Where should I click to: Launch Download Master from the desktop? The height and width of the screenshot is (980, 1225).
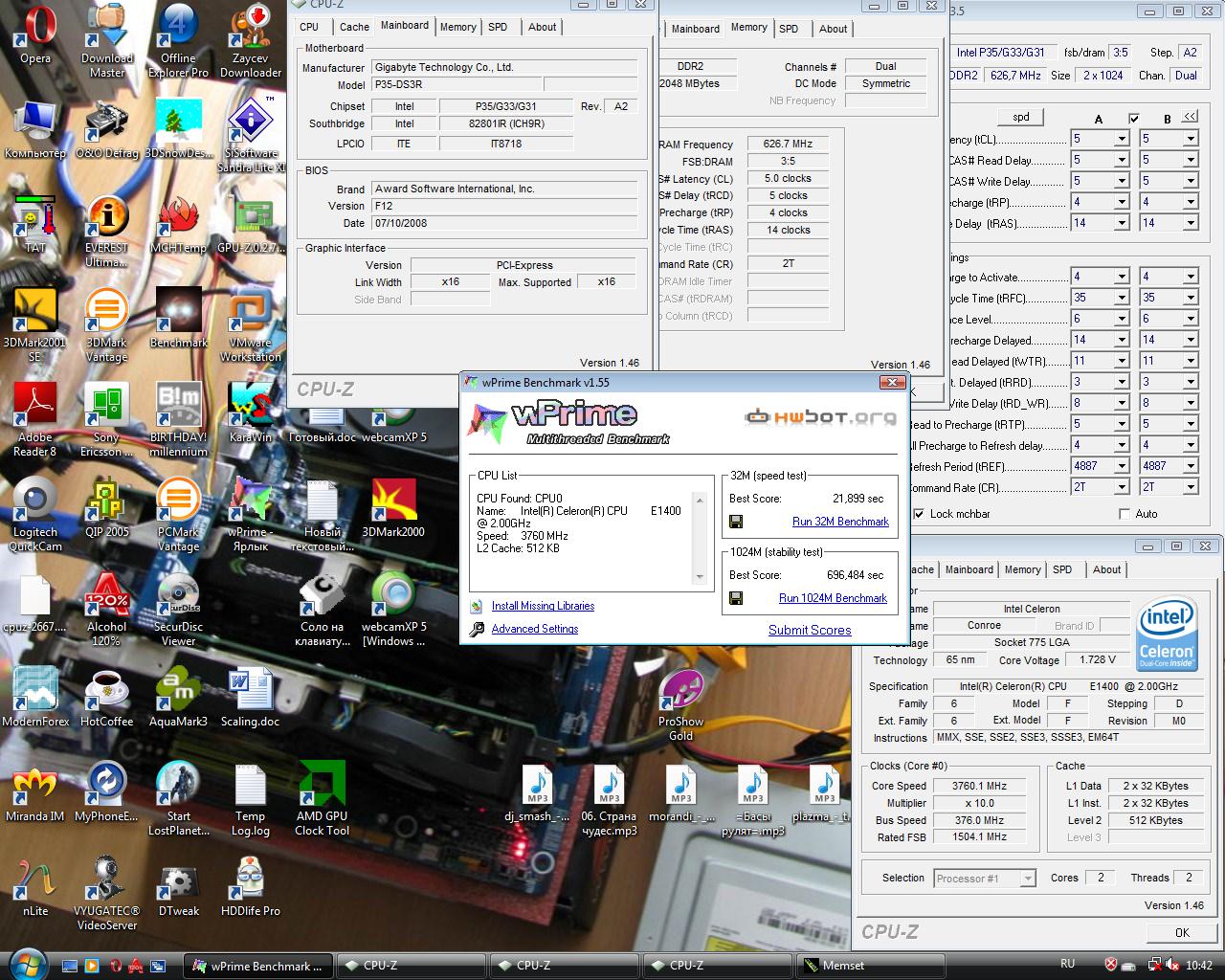coord(107,40)
